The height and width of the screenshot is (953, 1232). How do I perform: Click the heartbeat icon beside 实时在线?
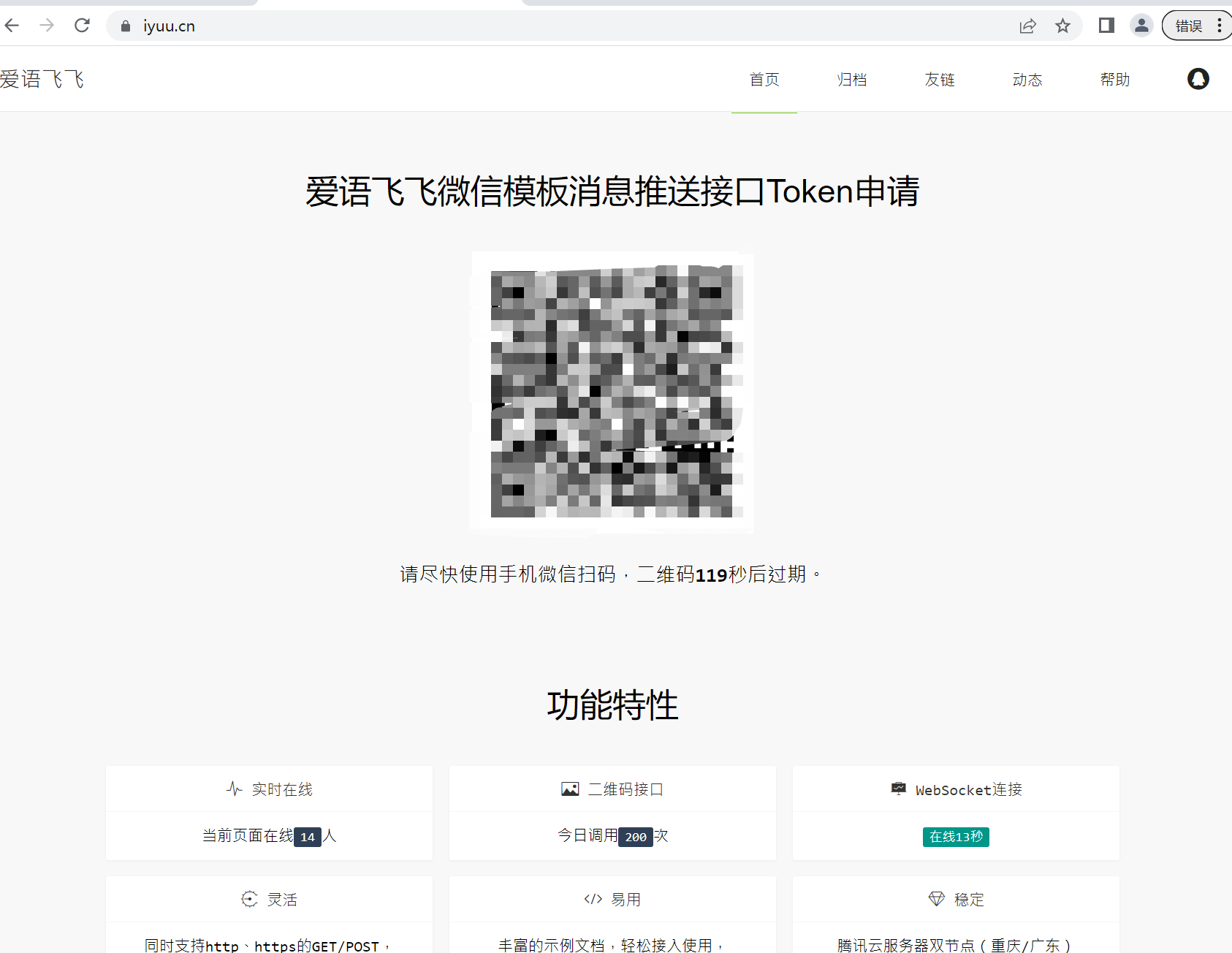[234, 789]
